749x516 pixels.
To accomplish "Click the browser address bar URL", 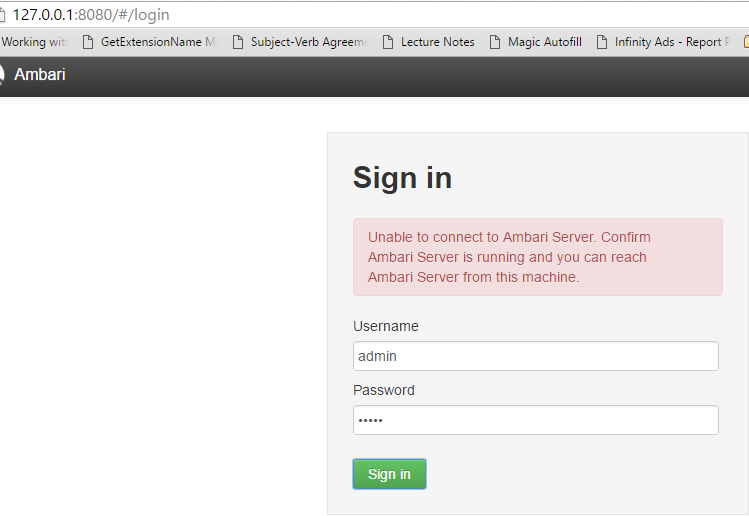I will [91, 15].
